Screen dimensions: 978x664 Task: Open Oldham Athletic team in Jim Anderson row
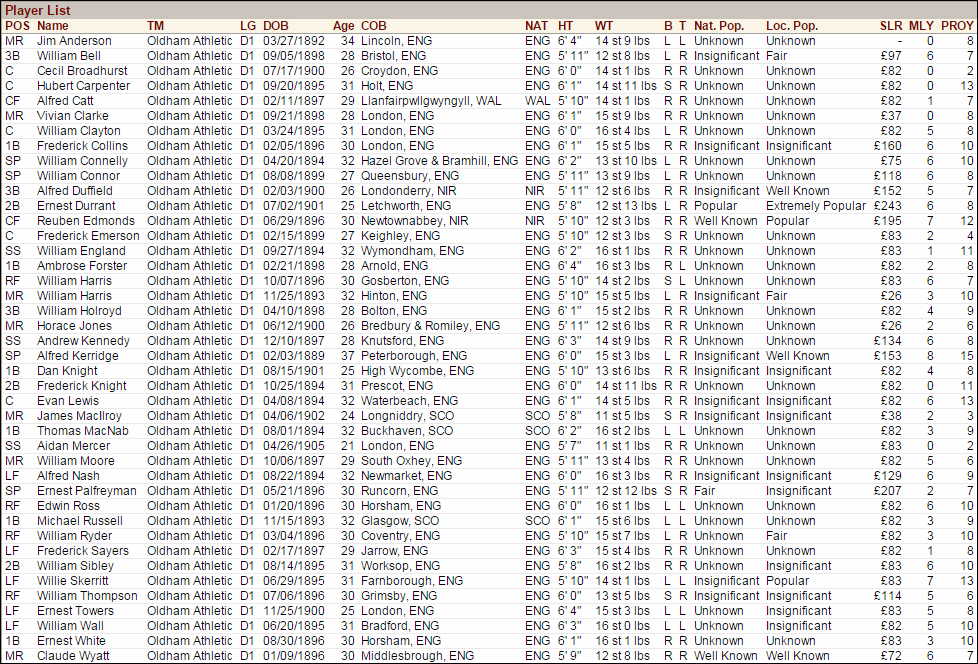[x=190, y=41]
